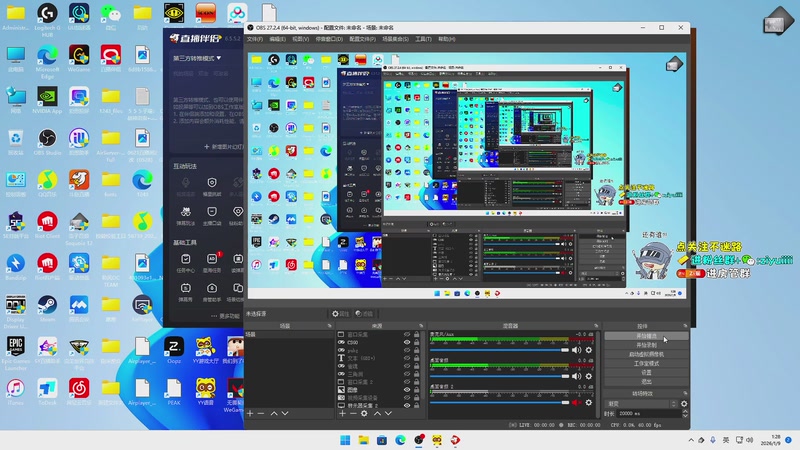Image resolution: width=800 pixels, height=450 pixels.
Task: Toggle visibility eye of 图像 source
Action: pyautogui.click(x=407, y=390)
